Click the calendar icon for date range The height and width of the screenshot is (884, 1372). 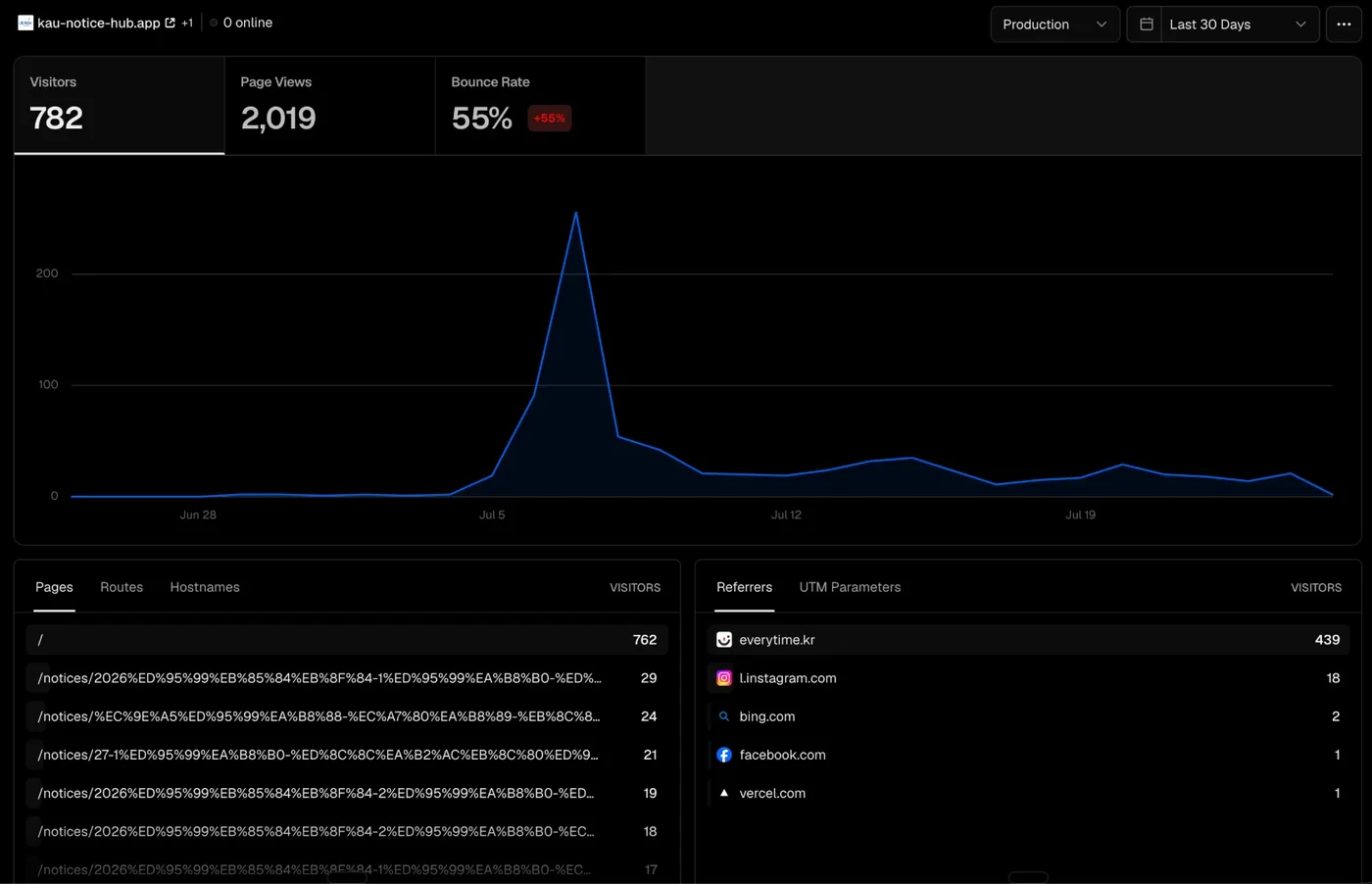(x=1146, y=25)
